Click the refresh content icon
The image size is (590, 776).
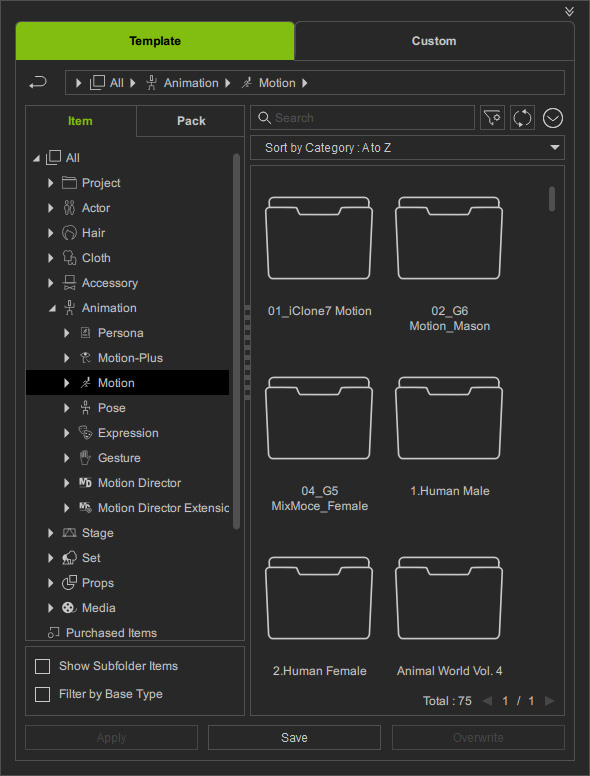click(522, 118)
